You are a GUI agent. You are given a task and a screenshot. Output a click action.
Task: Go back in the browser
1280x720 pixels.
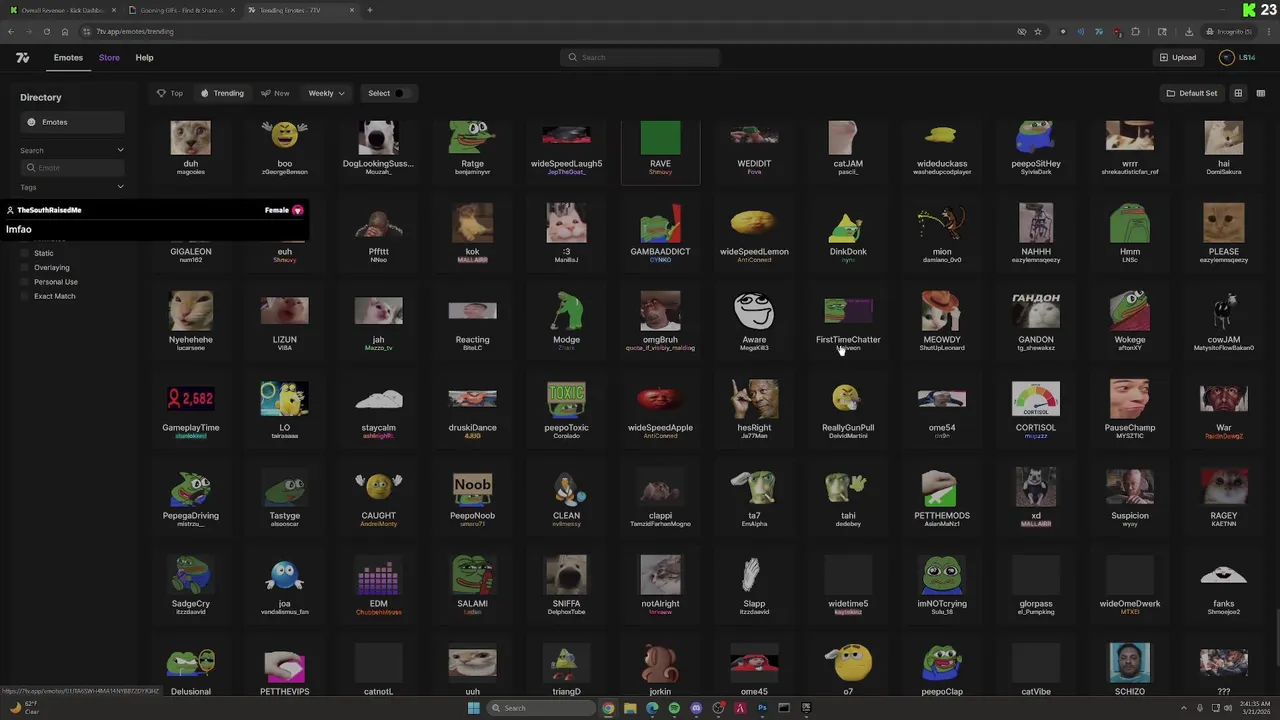10,31
